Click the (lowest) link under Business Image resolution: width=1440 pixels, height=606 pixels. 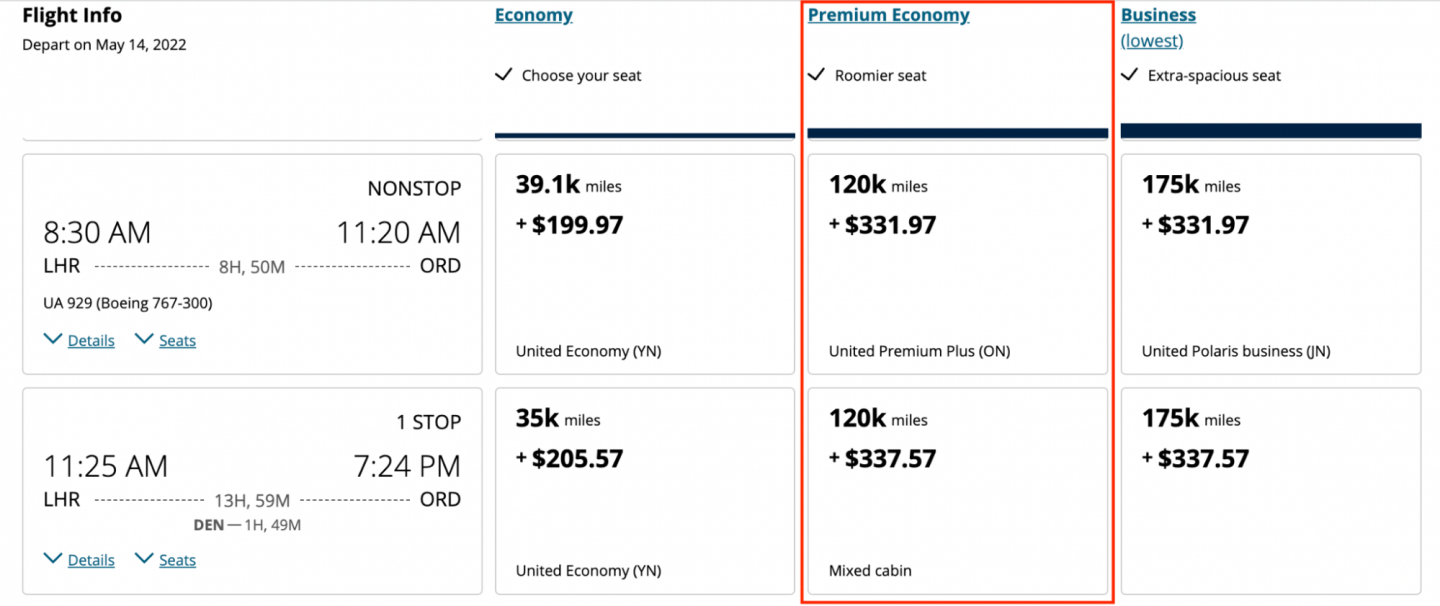[x=1151, y=41]
